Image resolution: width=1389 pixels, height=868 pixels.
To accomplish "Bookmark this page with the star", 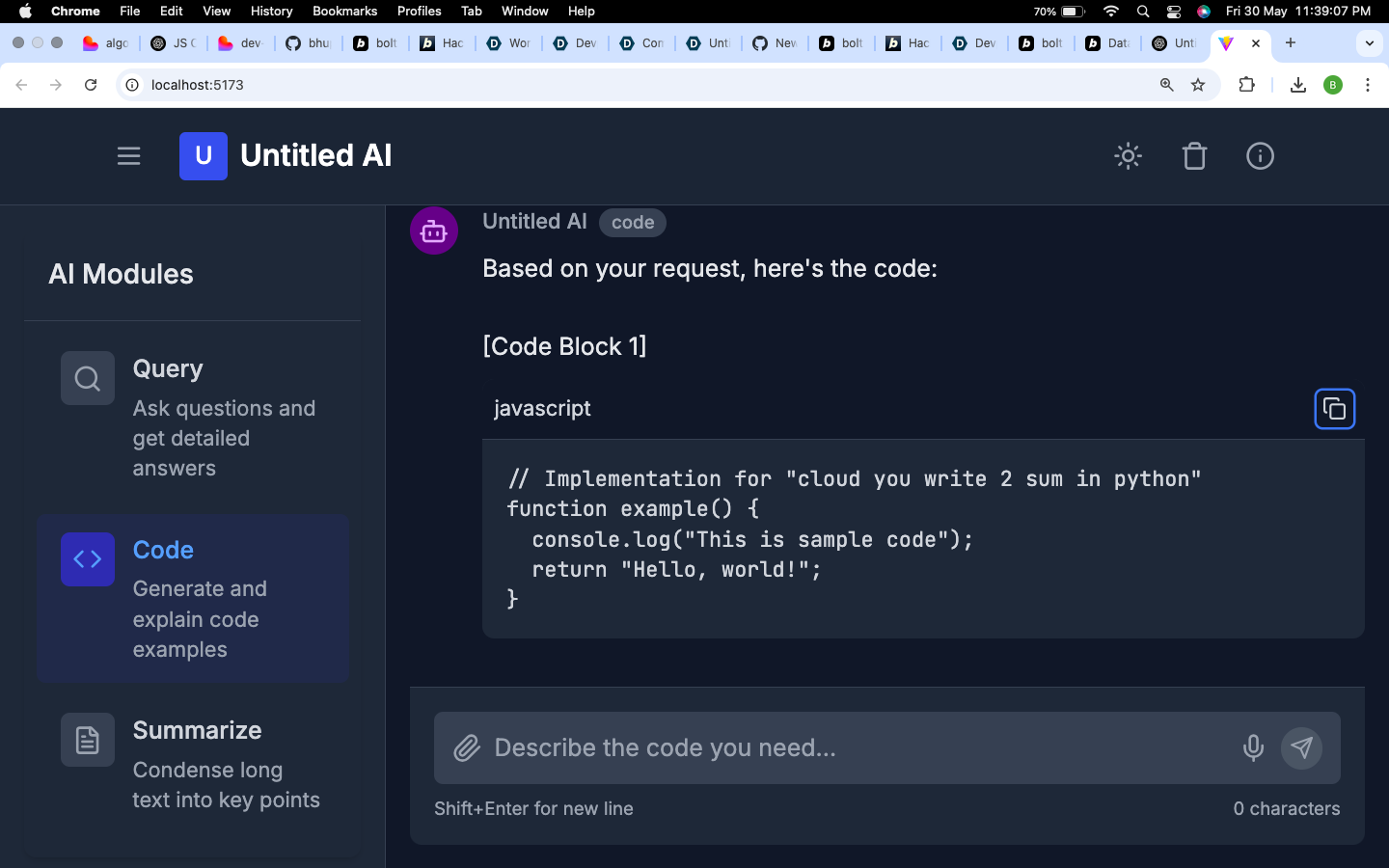I will (1198, 85).
